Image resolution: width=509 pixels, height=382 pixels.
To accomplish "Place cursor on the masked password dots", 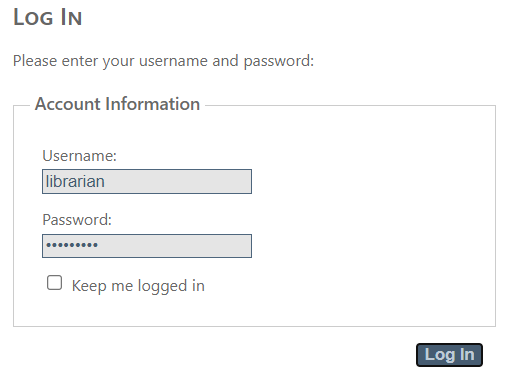I will [72, 245].
